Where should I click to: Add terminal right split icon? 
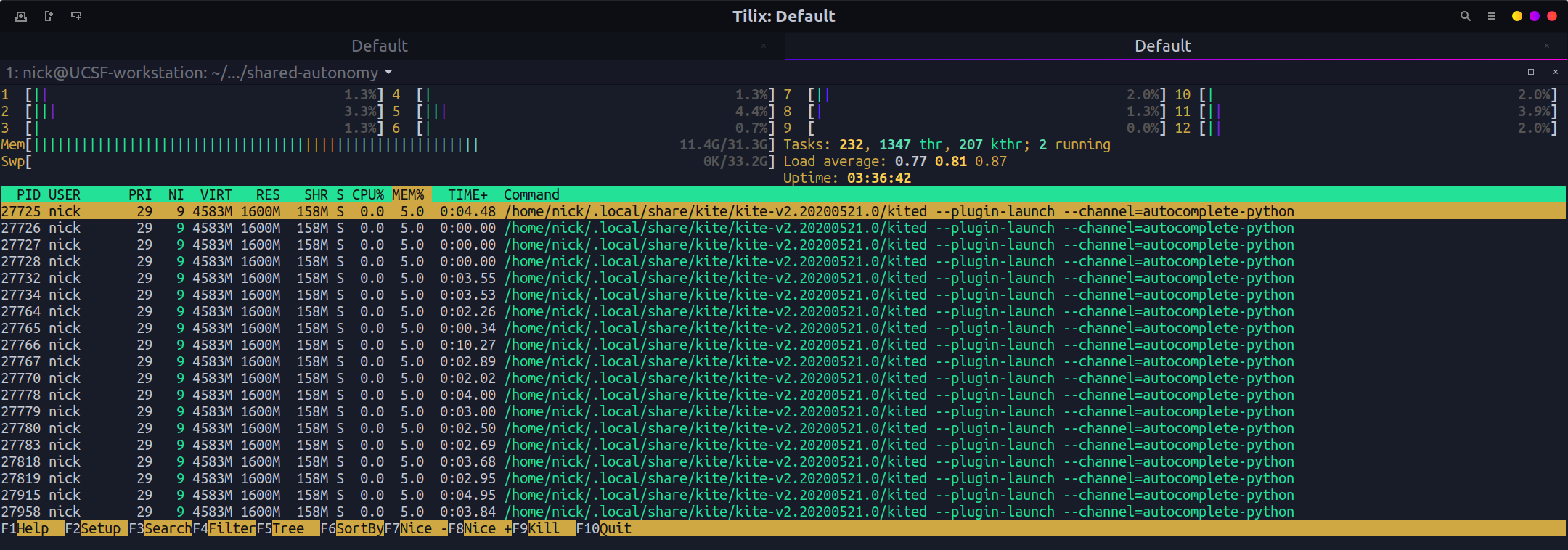49,16
